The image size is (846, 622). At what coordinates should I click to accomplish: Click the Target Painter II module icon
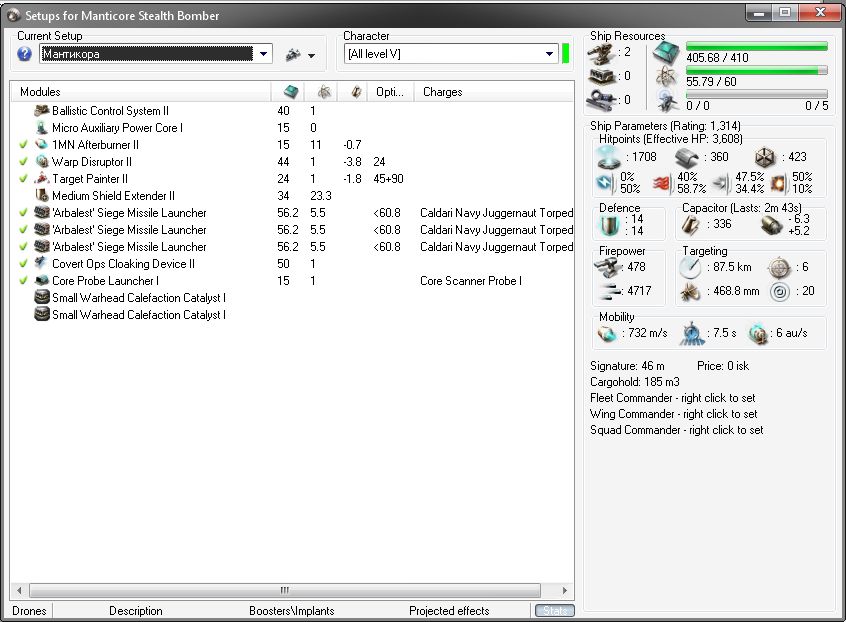click(x=42, y=178)
